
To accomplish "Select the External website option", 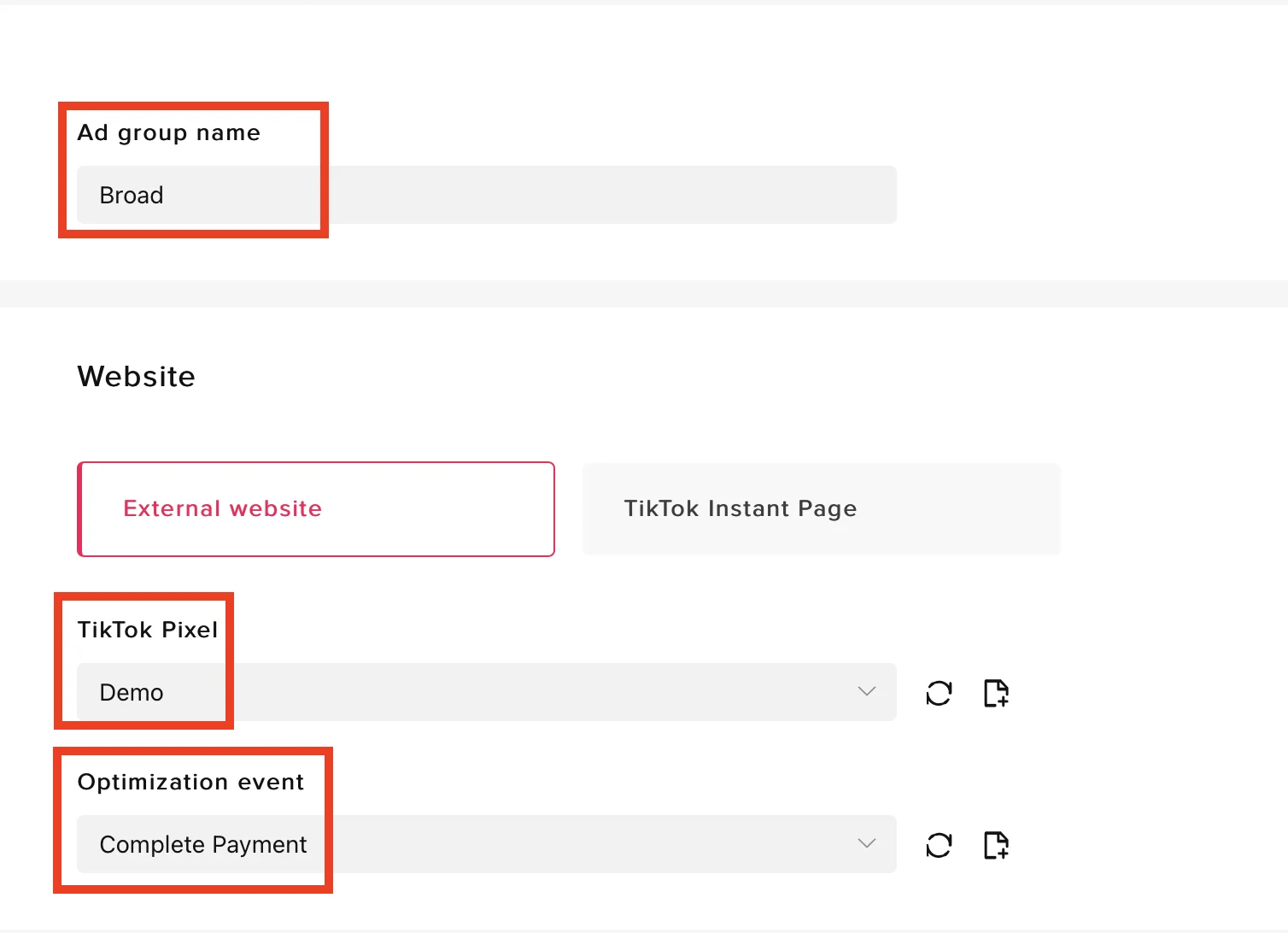I will (316, 509).
